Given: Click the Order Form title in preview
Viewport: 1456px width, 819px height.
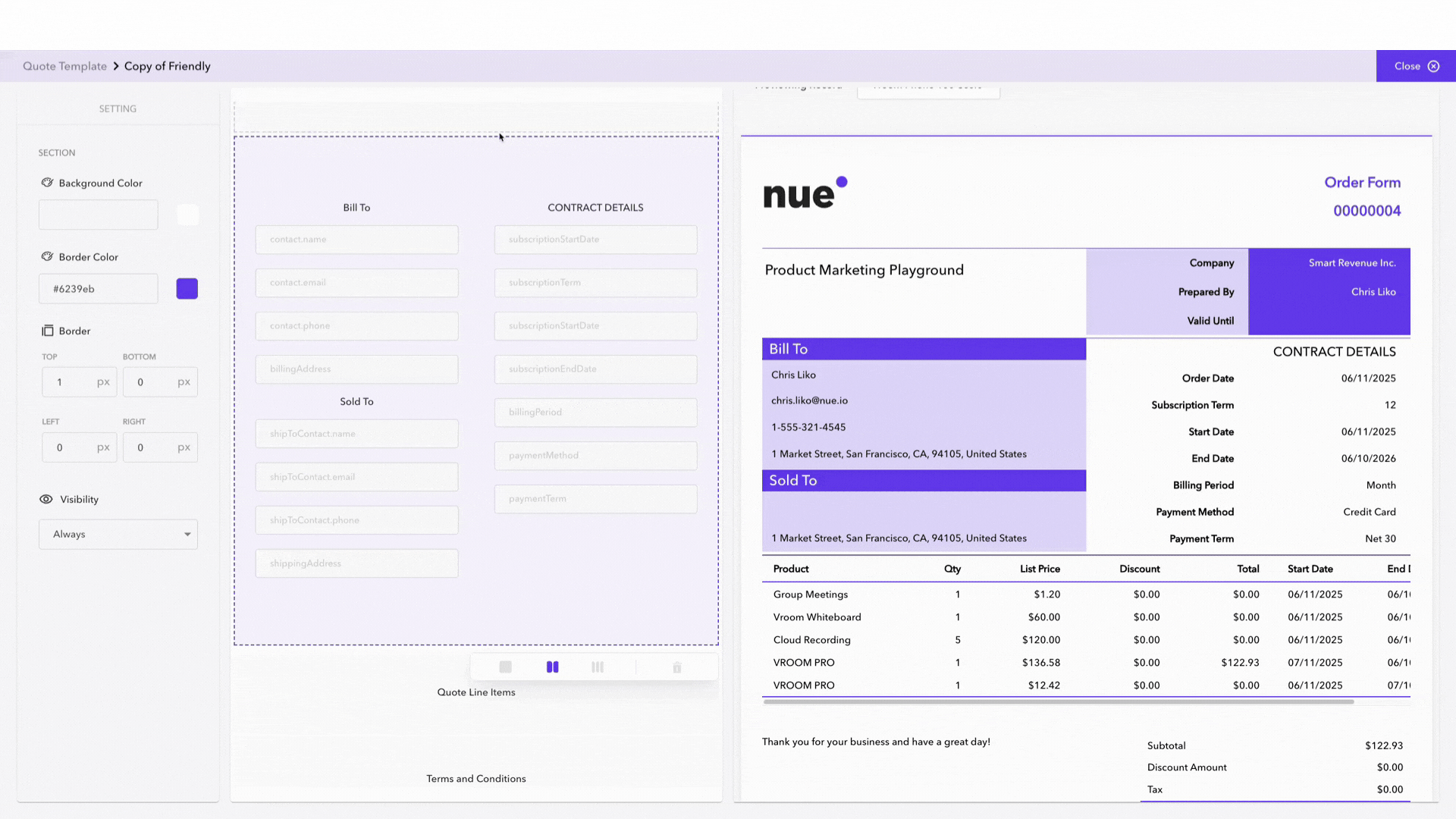Looking at the screenshot, I should (x=1362, y=183).
